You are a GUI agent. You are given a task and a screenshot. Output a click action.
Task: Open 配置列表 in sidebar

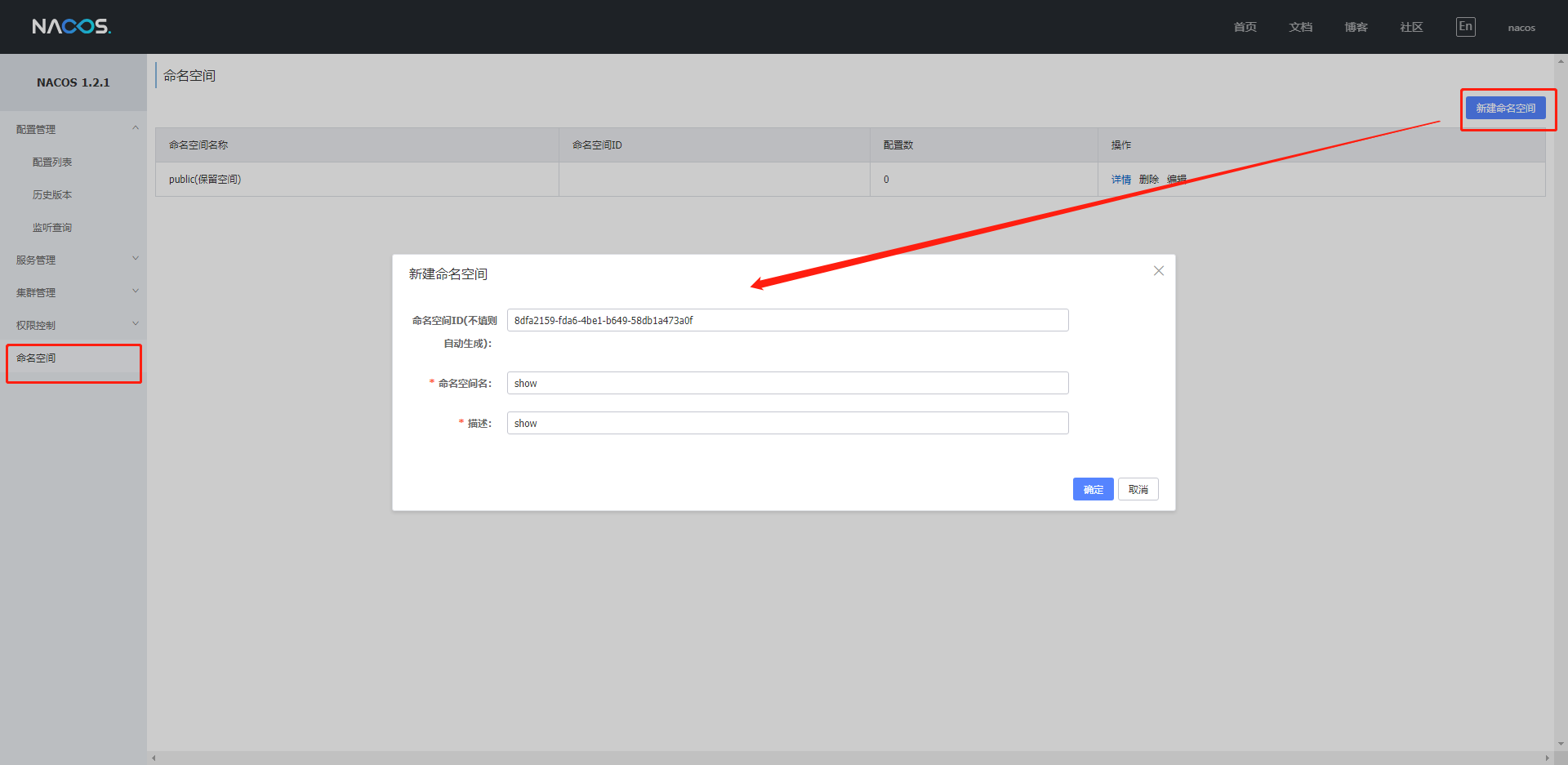tap(52, 162)
